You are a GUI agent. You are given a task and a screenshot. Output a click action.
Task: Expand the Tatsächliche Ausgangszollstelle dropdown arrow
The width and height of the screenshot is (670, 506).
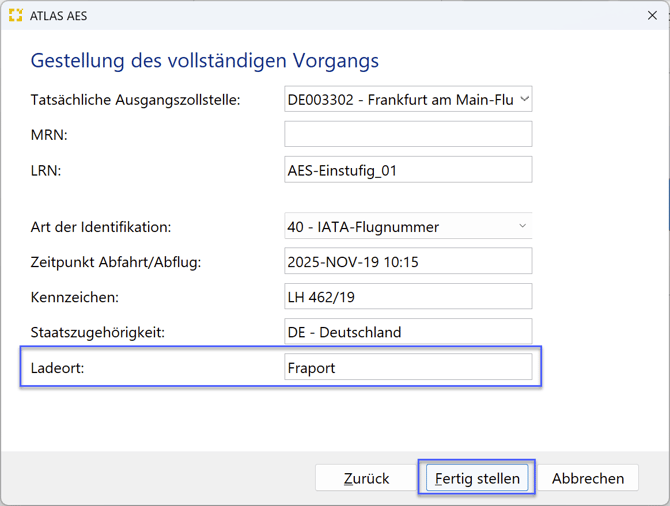[x=524, y=99]
